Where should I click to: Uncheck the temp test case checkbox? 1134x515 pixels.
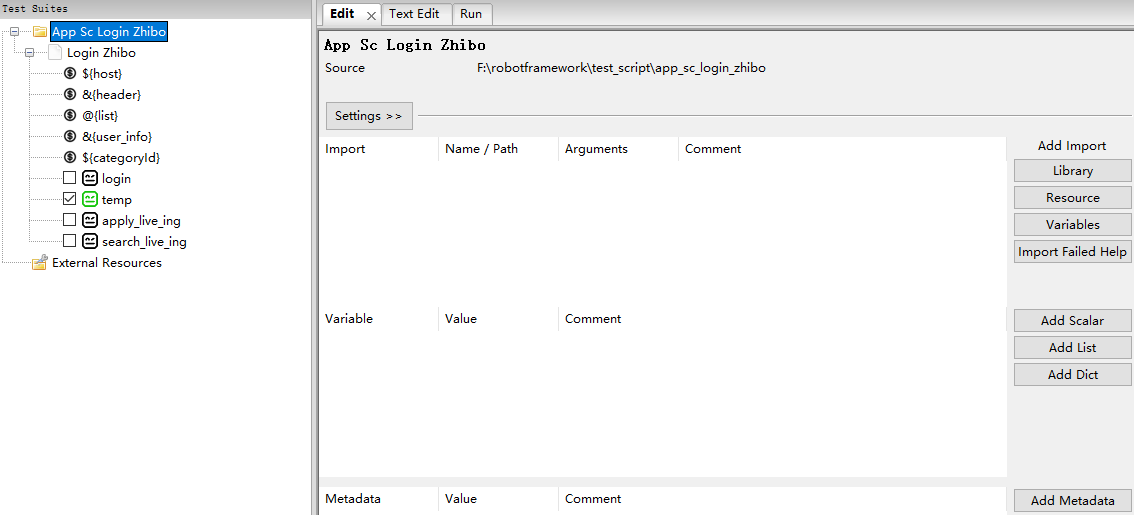(70, 199)
